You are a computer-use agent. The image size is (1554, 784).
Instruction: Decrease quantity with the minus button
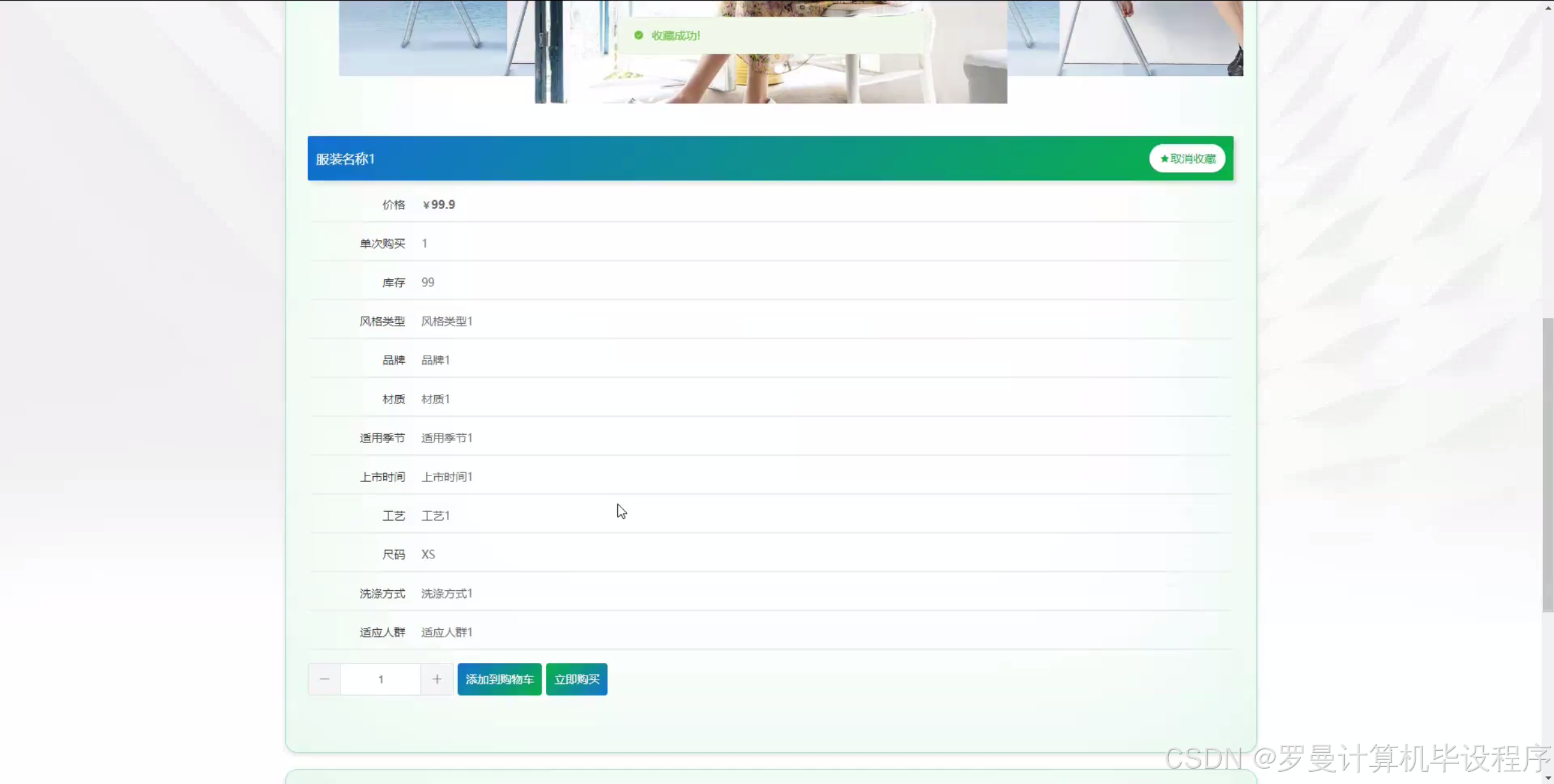coord(324,679)
